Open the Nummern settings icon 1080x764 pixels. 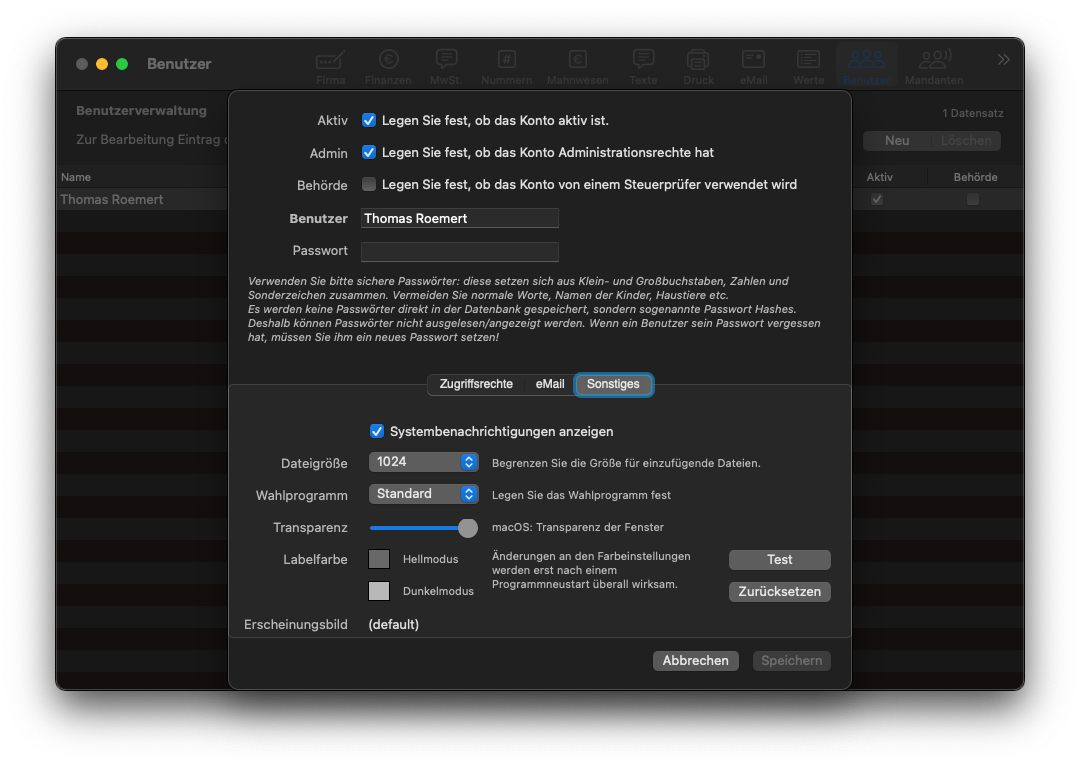point(506,66)
